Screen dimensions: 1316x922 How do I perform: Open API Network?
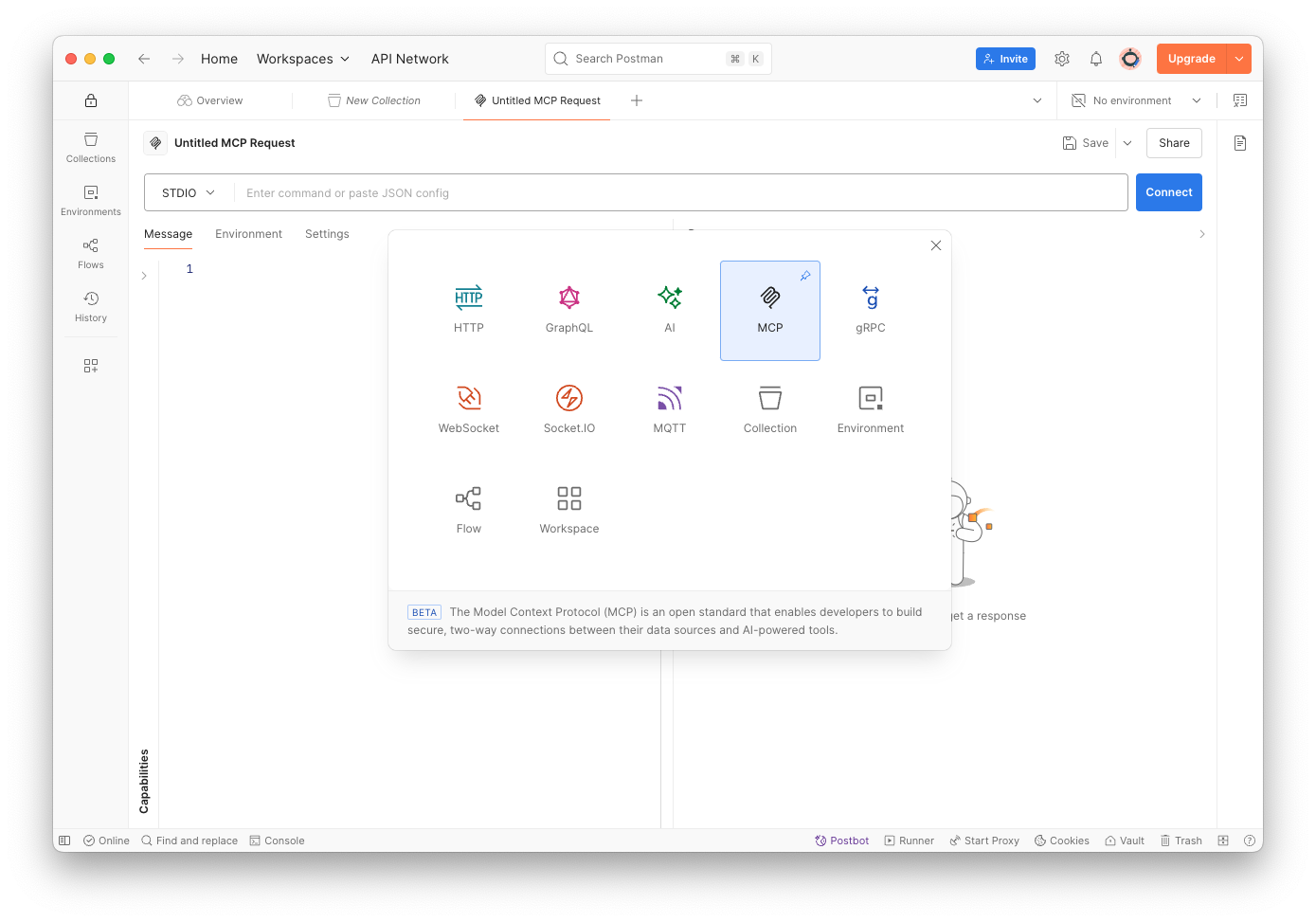pyautogui.click(x=410, y=59)
